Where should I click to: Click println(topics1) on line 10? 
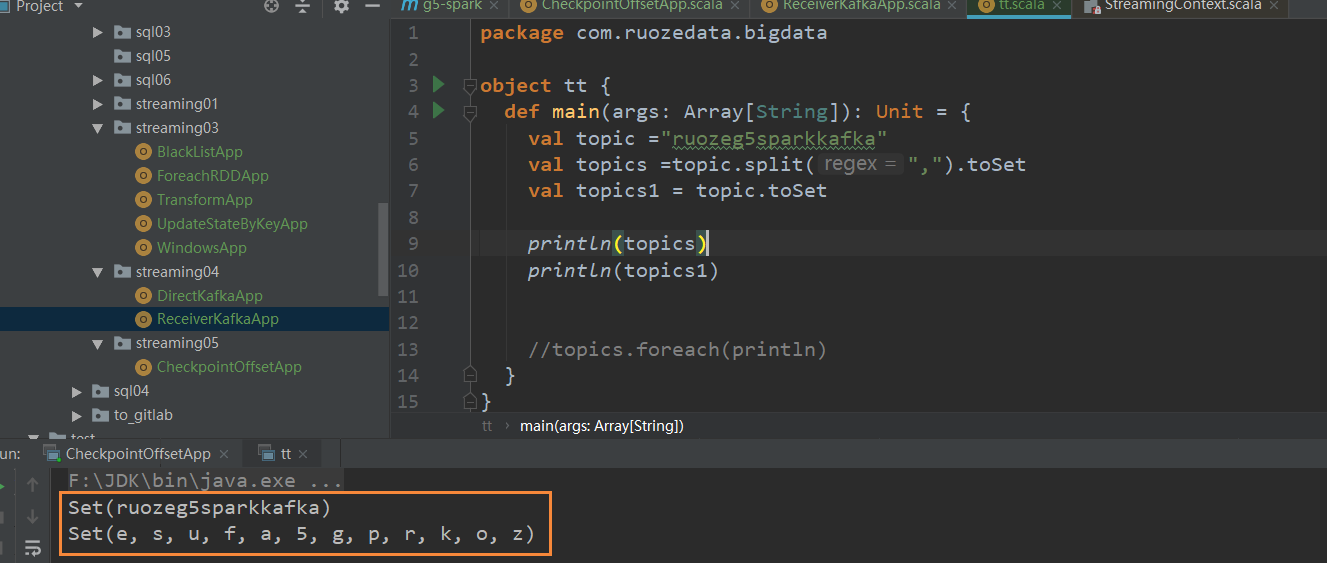(624, 270)
